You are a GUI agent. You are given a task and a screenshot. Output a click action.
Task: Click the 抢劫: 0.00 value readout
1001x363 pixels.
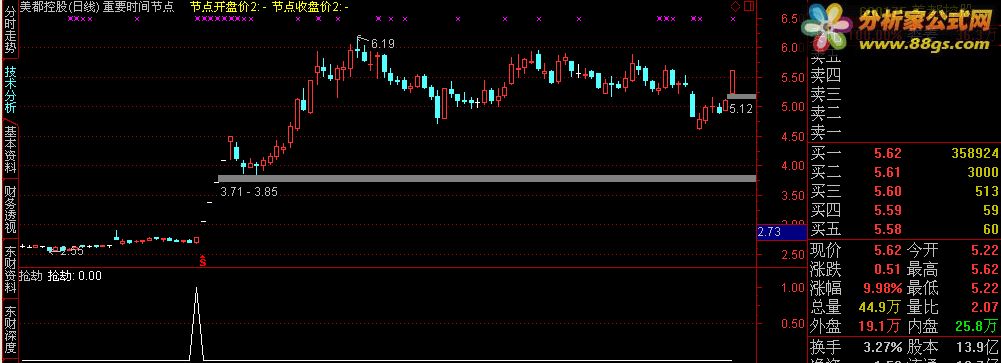tap(75, 276)
